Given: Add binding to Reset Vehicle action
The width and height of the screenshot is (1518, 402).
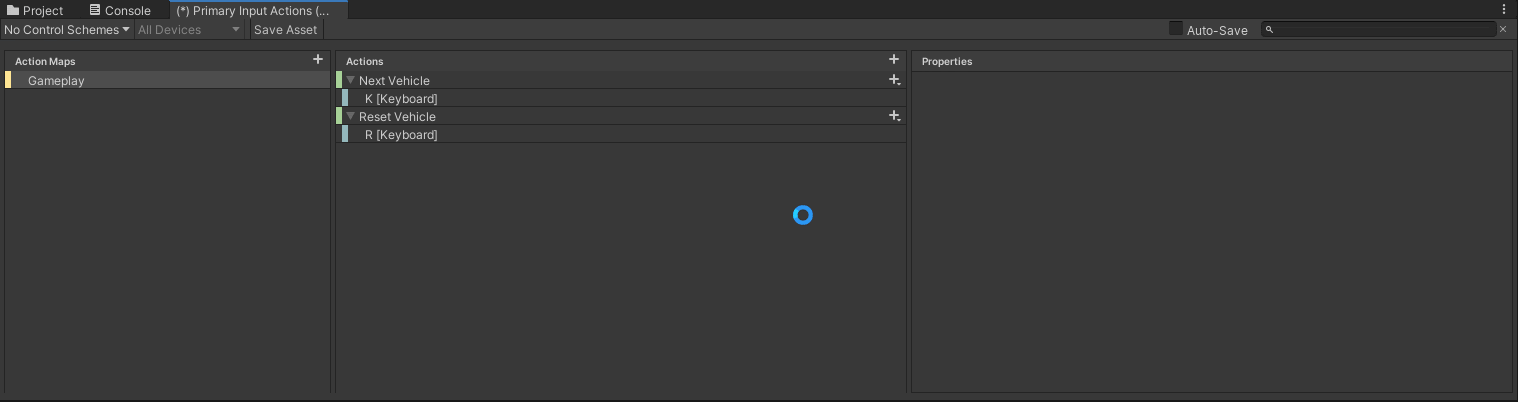Looking at the screenshot, I should (x=895, y=116).
